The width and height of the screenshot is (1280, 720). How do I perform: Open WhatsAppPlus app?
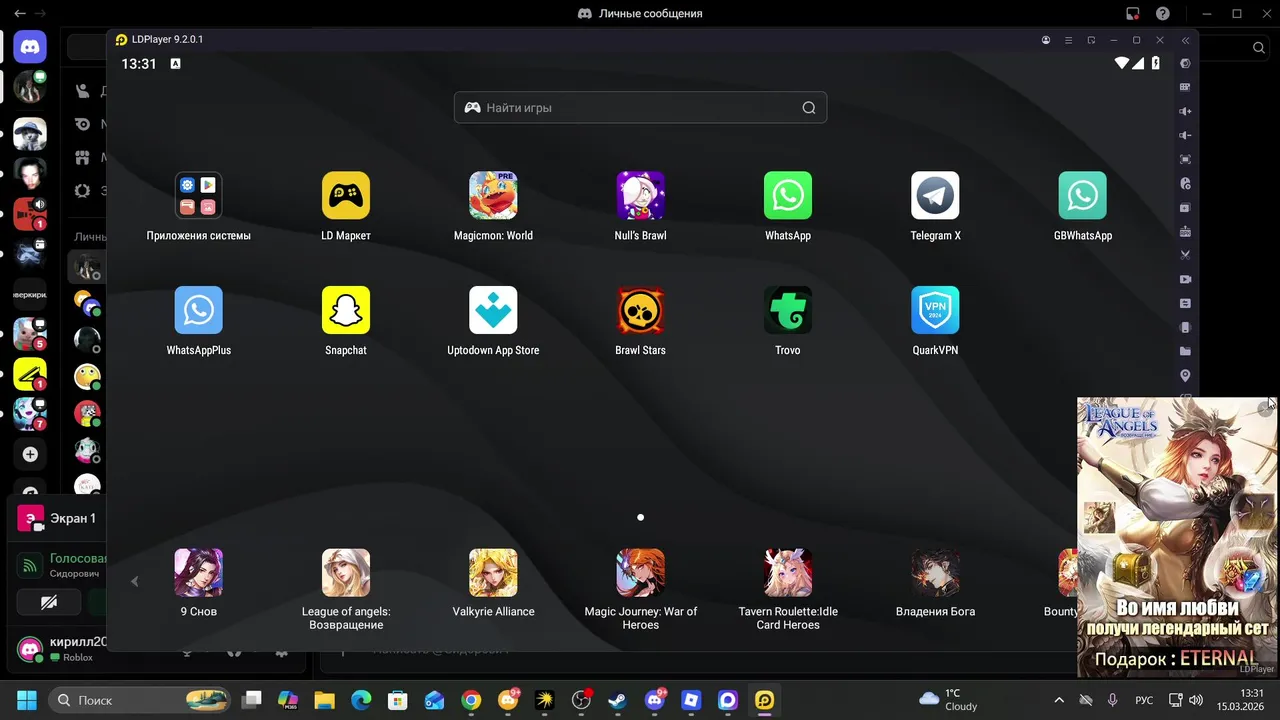pos(198,310)
